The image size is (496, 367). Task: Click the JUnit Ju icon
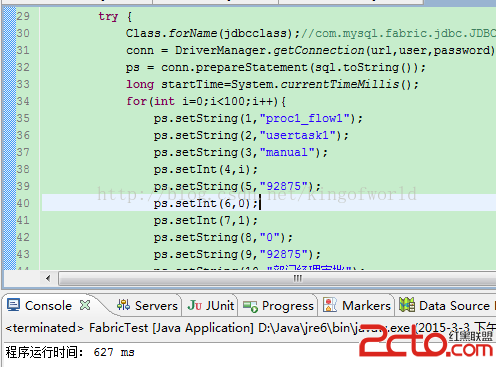[x=195, y=305]
